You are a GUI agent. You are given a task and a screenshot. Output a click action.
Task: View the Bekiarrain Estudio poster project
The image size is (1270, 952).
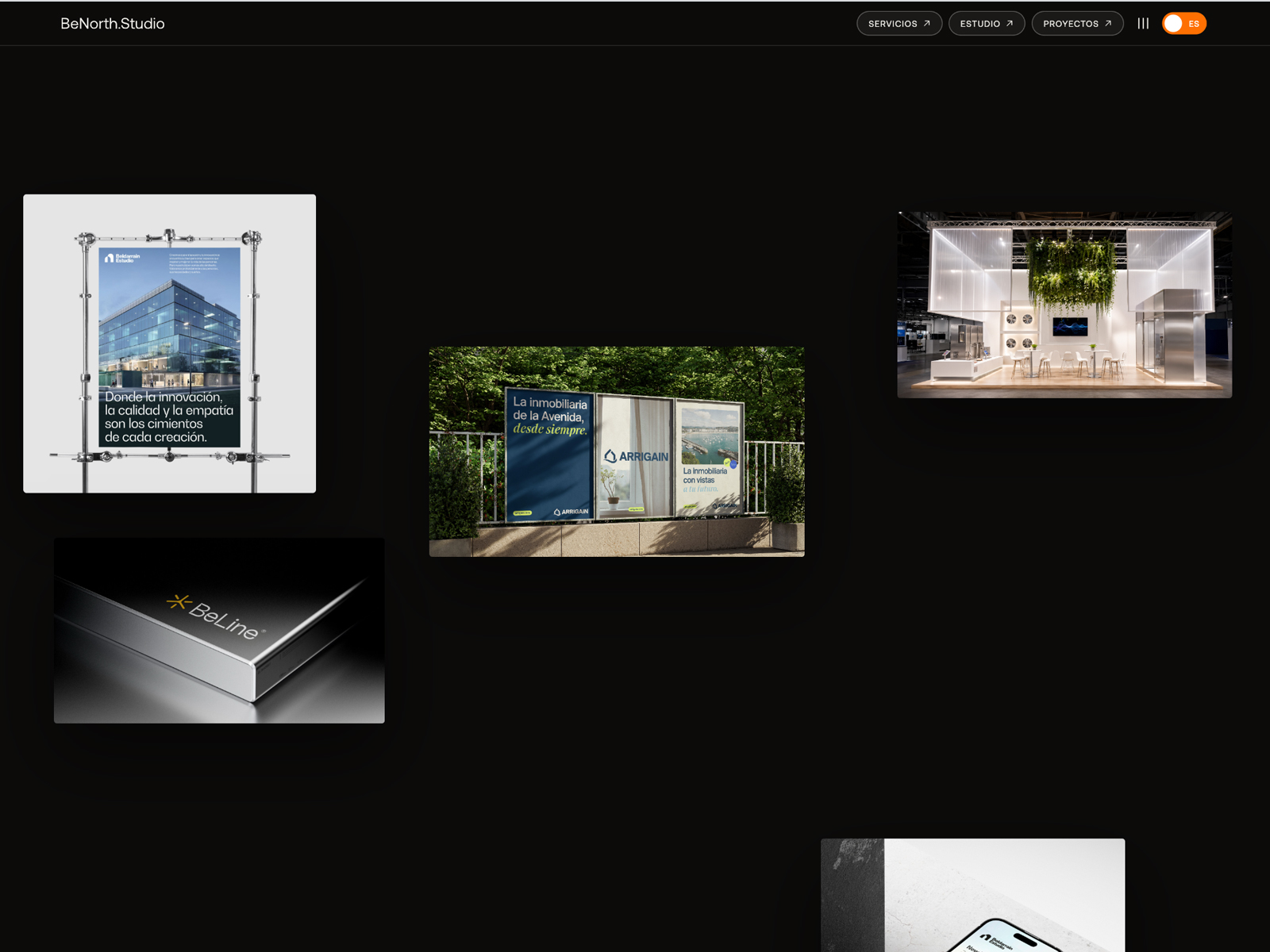(170, 344)
